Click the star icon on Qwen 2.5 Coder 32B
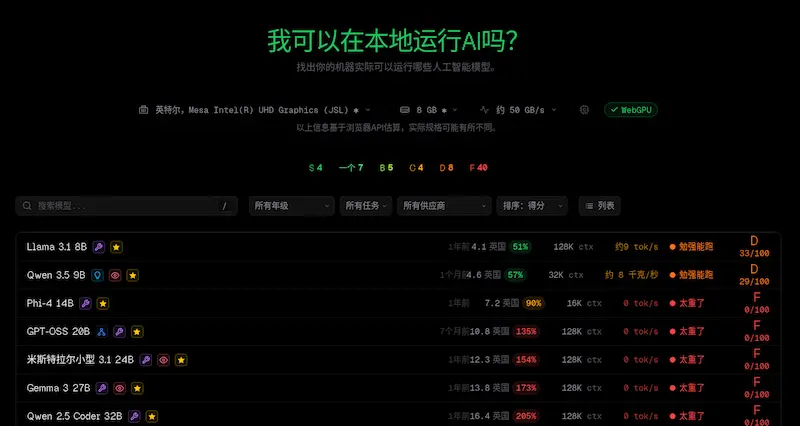The height and width of the screenshot is (426, 800). [151, 416]
